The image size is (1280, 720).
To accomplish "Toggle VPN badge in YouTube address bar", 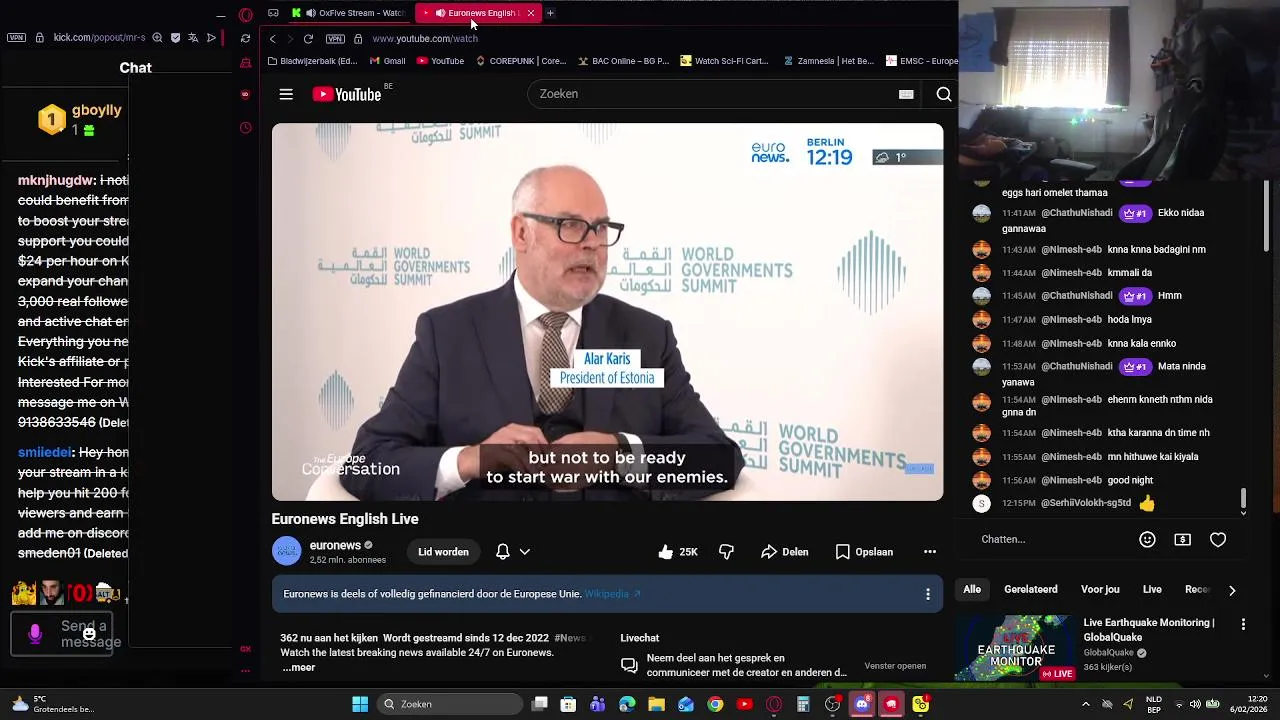I will point(335,39).
